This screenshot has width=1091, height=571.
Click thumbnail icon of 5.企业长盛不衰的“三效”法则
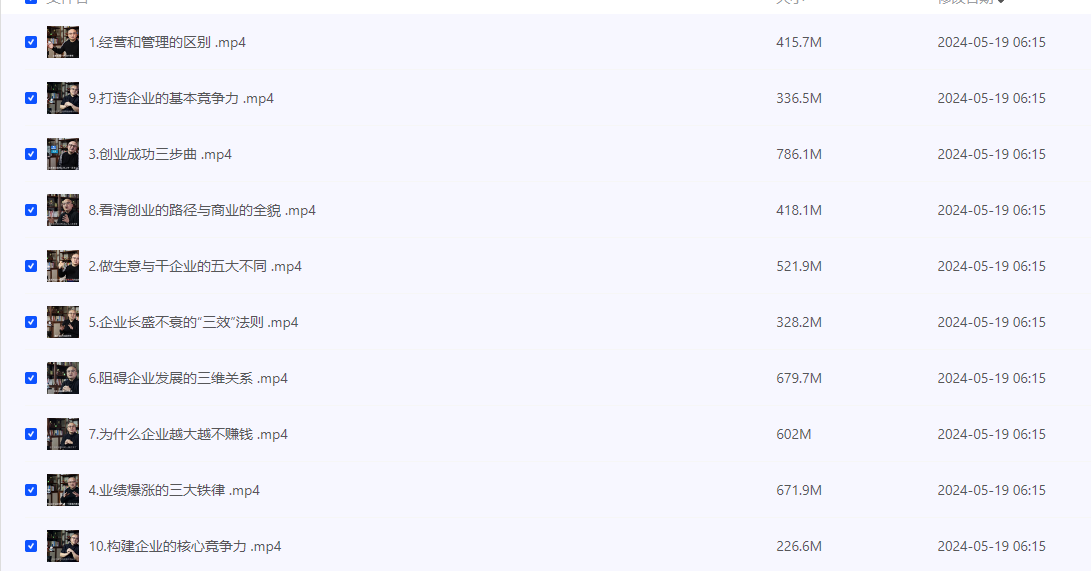(x=63, y=322)
